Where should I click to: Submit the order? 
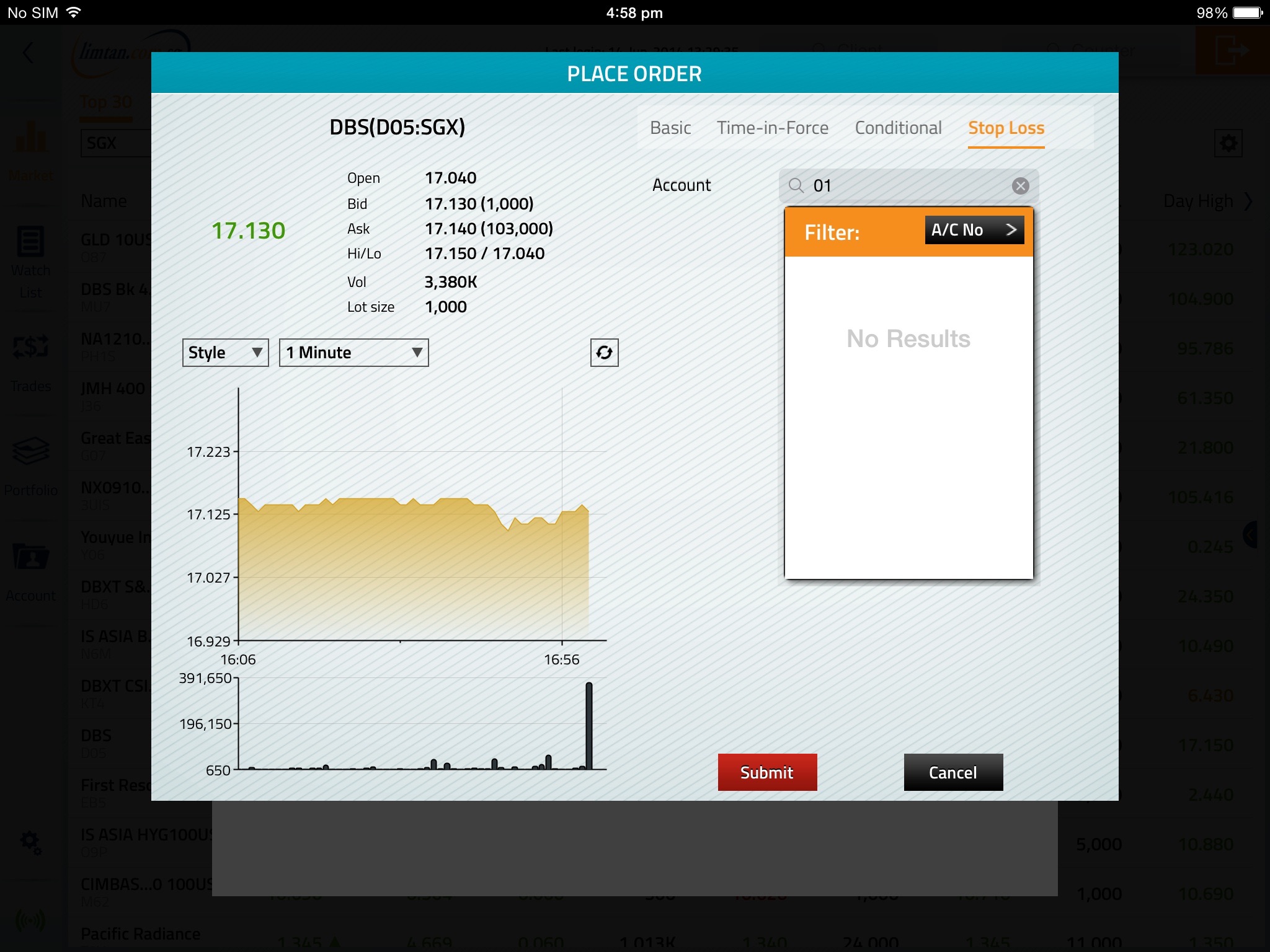tap(767, 772)
